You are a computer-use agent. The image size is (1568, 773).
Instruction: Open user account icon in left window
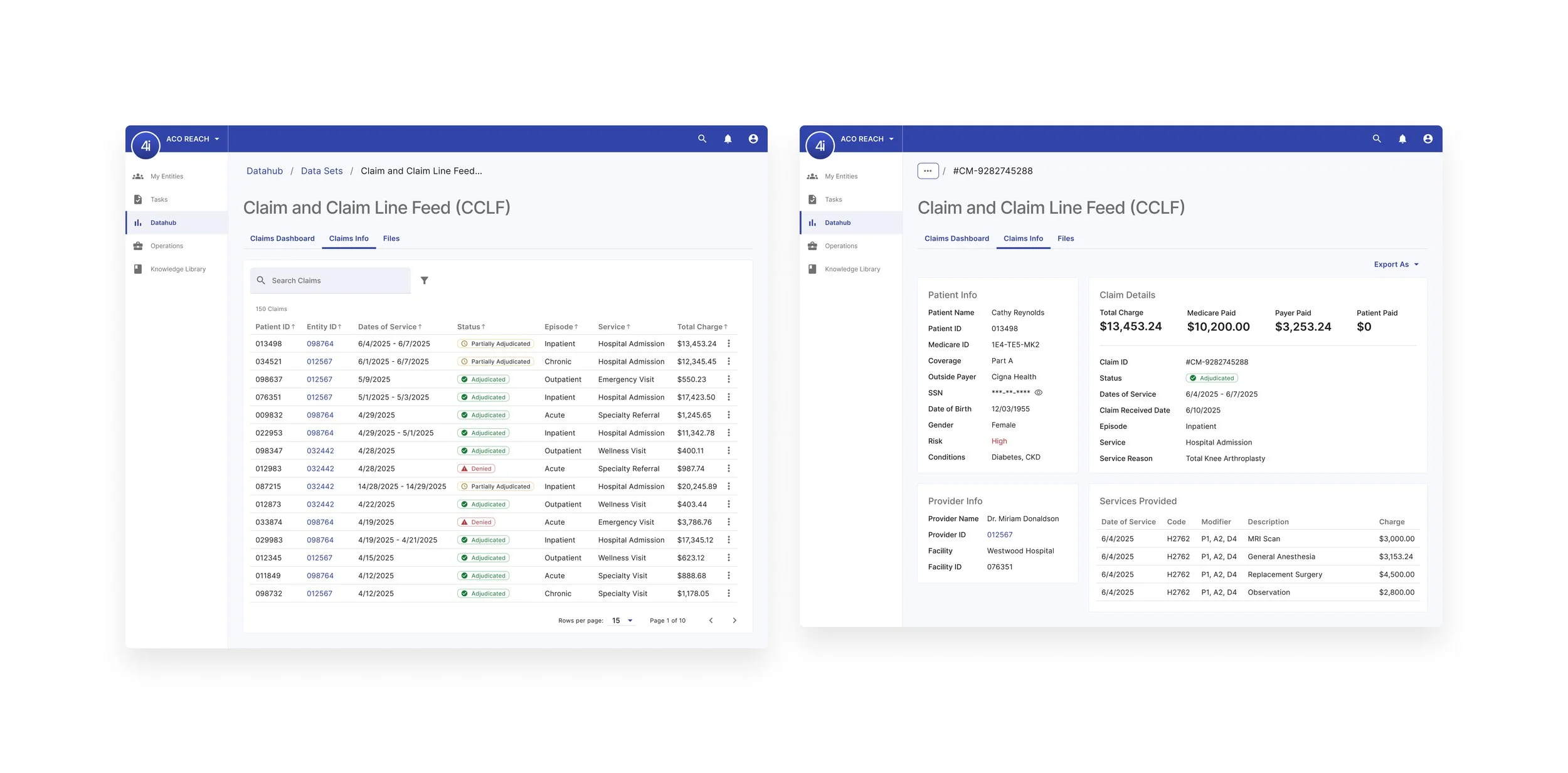(753, 139)
